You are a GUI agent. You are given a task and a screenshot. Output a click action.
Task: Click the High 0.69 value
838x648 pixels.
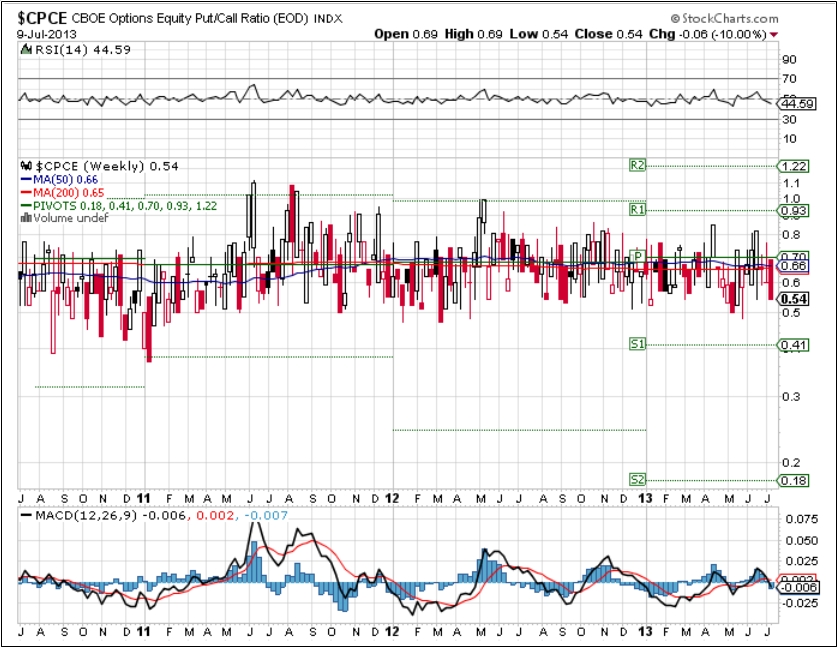click(x=474, y=34)
